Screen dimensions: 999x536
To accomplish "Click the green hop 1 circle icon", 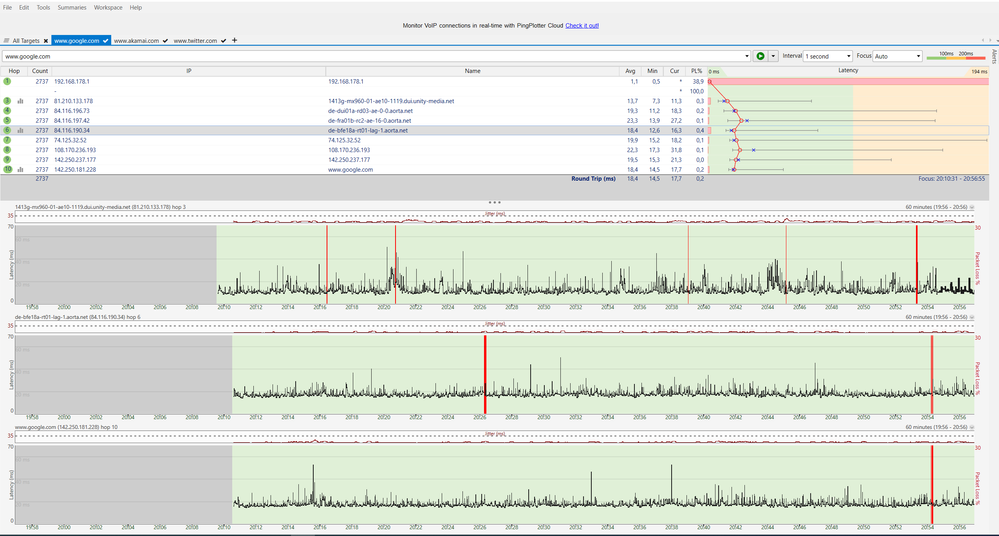I will click(x=7, y=81).
